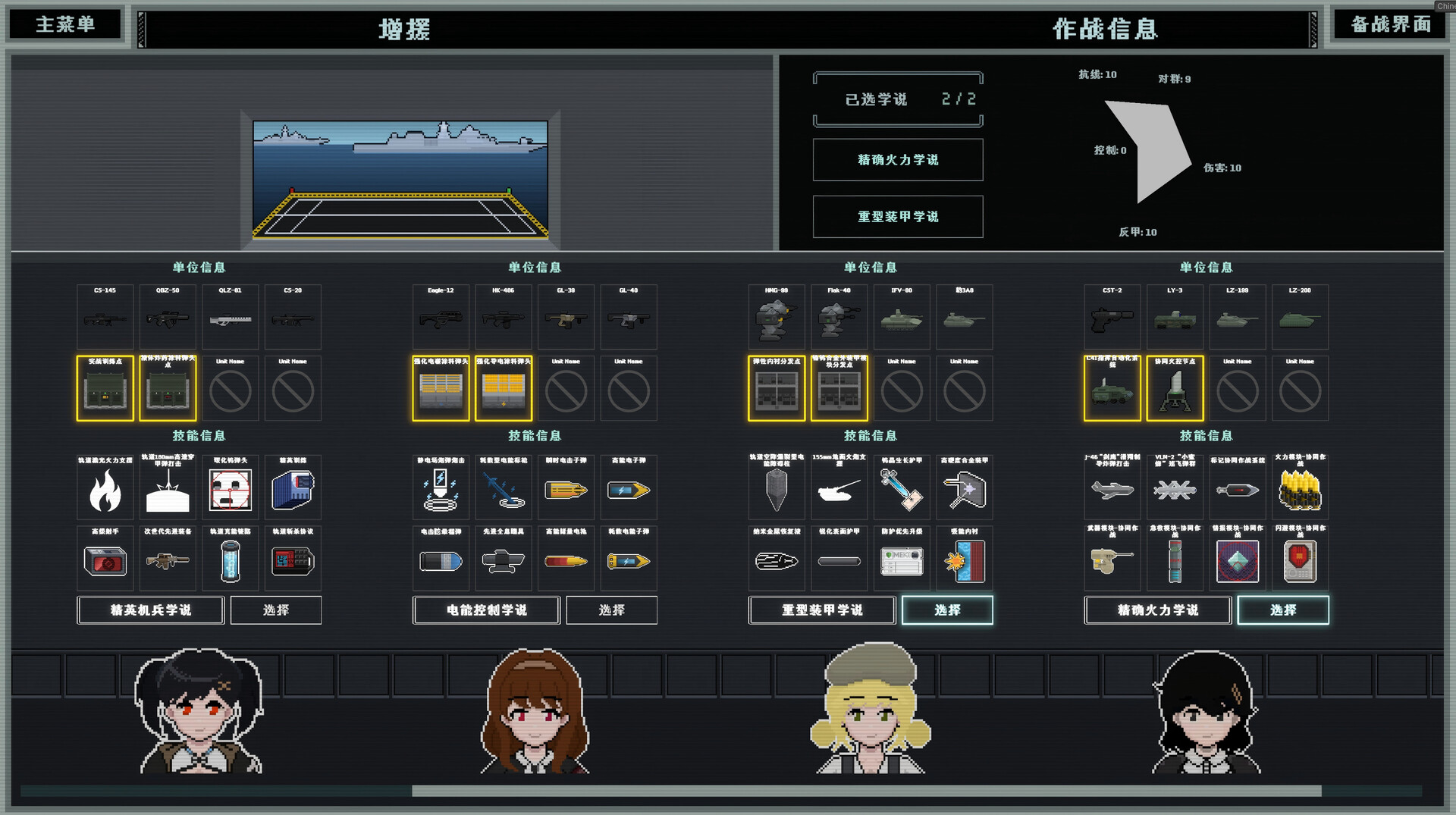Enable 选择 for 精英机兵学说 doctrine
The image size is (1456, 815).
pyautogui.click(x=276, y=610)
